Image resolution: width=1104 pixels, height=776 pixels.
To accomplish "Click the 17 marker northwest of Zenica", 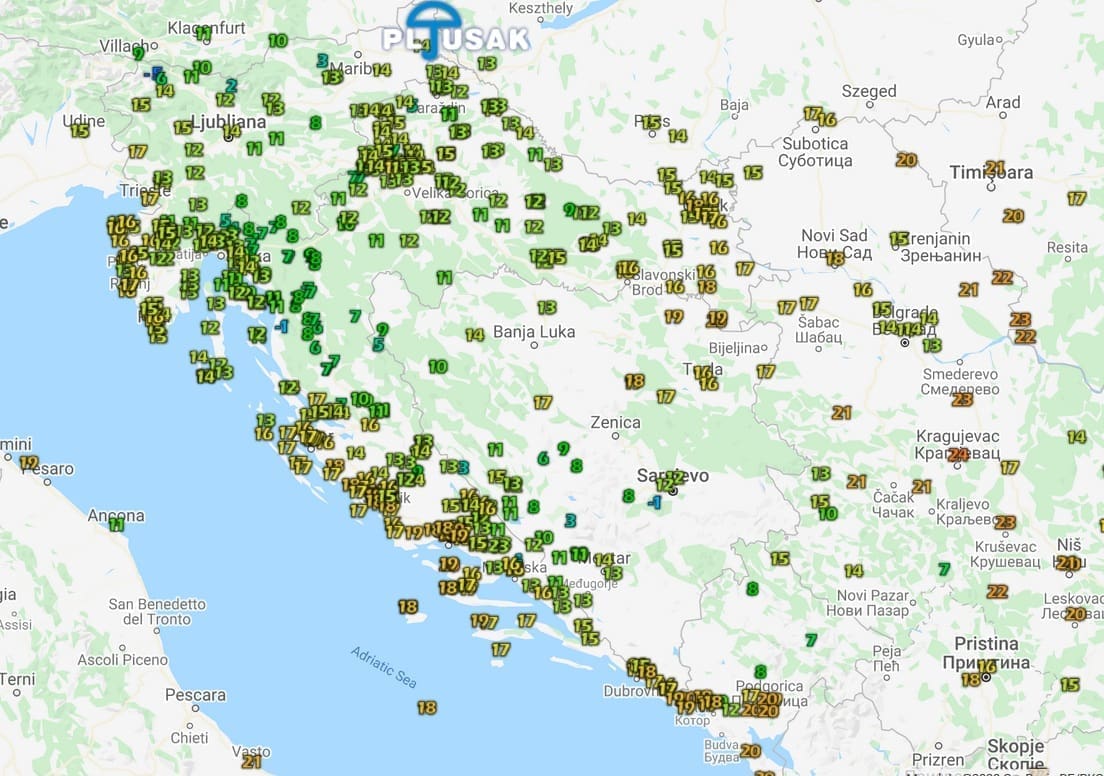I will pyautogui.click(x=542, y=402).
